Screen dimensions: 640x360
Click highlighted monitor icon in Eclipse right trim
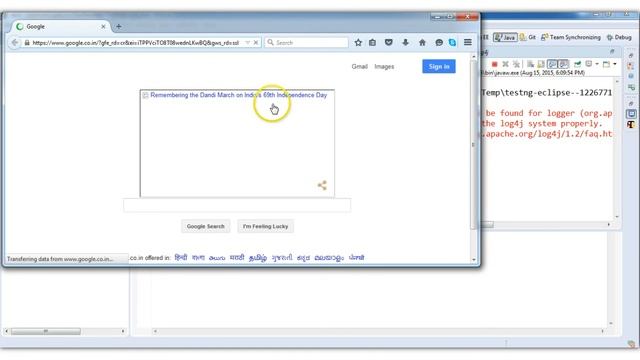631,113
